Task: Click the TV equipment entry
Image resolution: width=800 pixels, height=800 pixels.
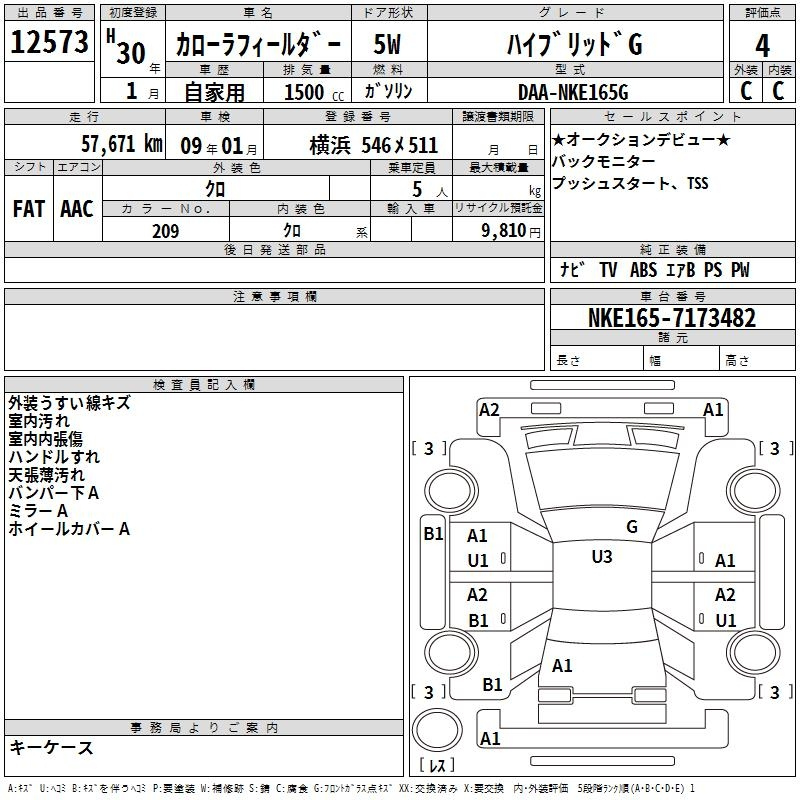Action: tap(608, 269)
